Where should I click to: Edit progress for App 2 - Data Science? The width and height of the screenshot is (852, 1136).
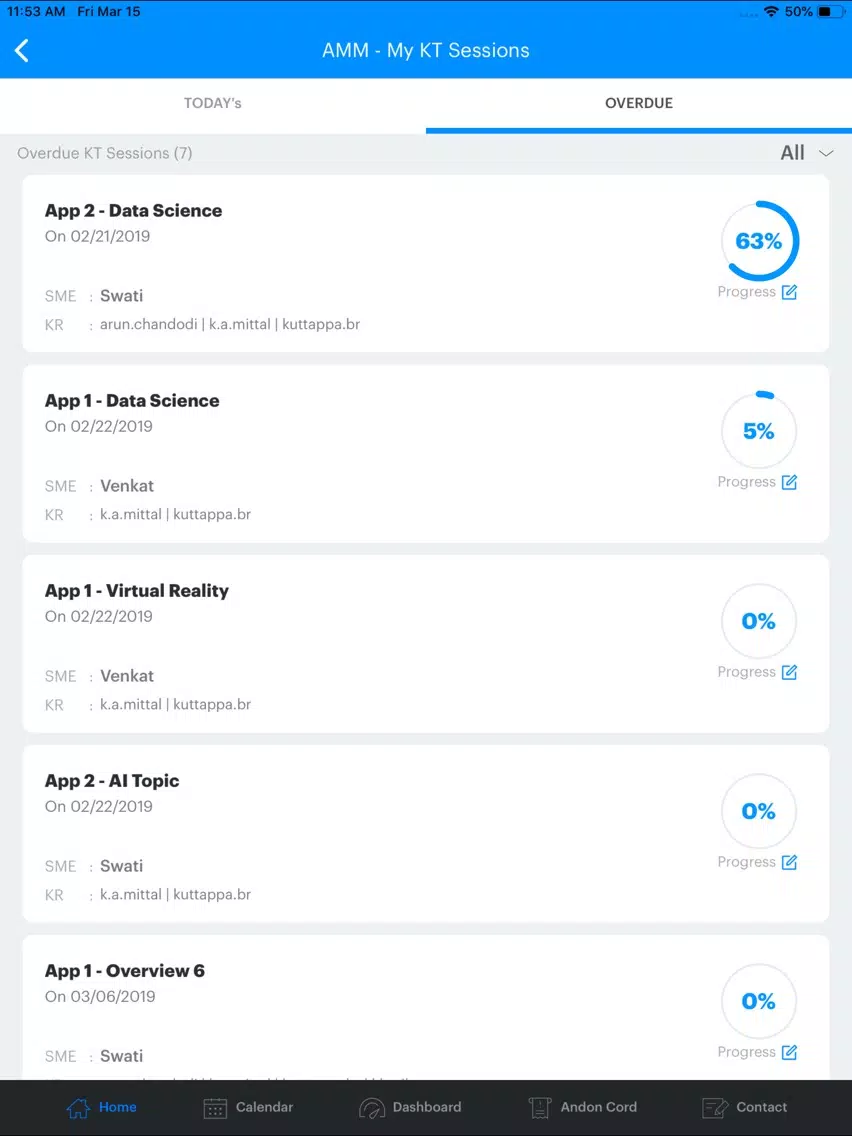point(789,292)
